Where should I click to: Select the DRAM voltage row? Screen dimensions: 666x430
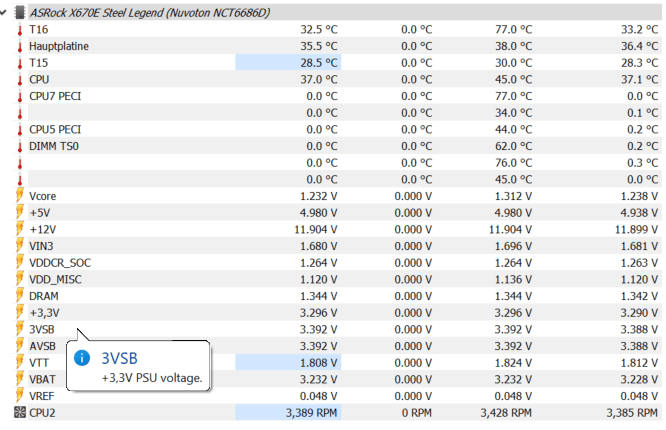coord(337,296)
